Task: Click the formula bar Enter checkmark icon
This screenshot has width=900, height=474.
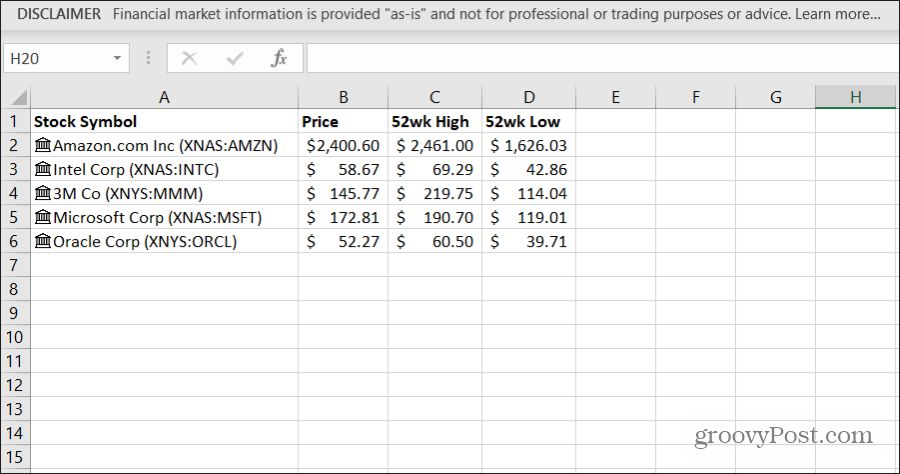Action: [235, 59]
